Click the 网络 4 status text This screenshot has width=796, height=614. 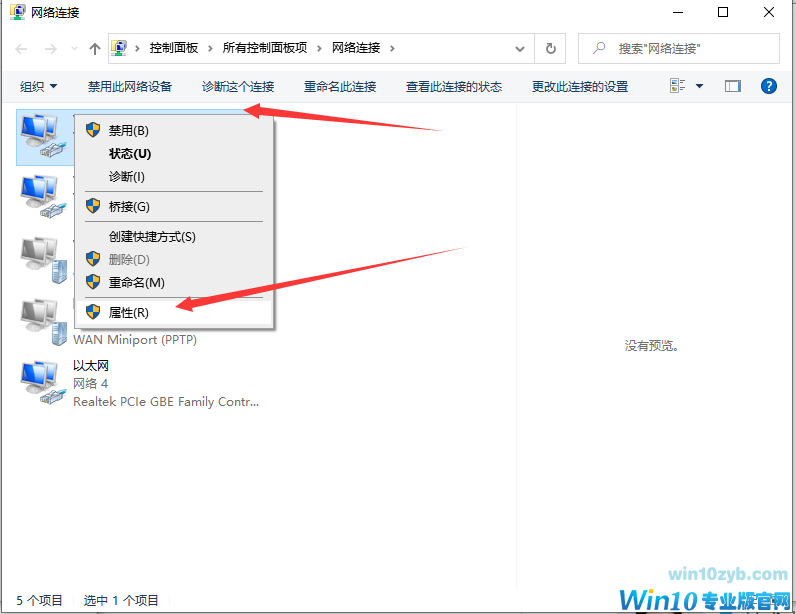click(90, 383)
